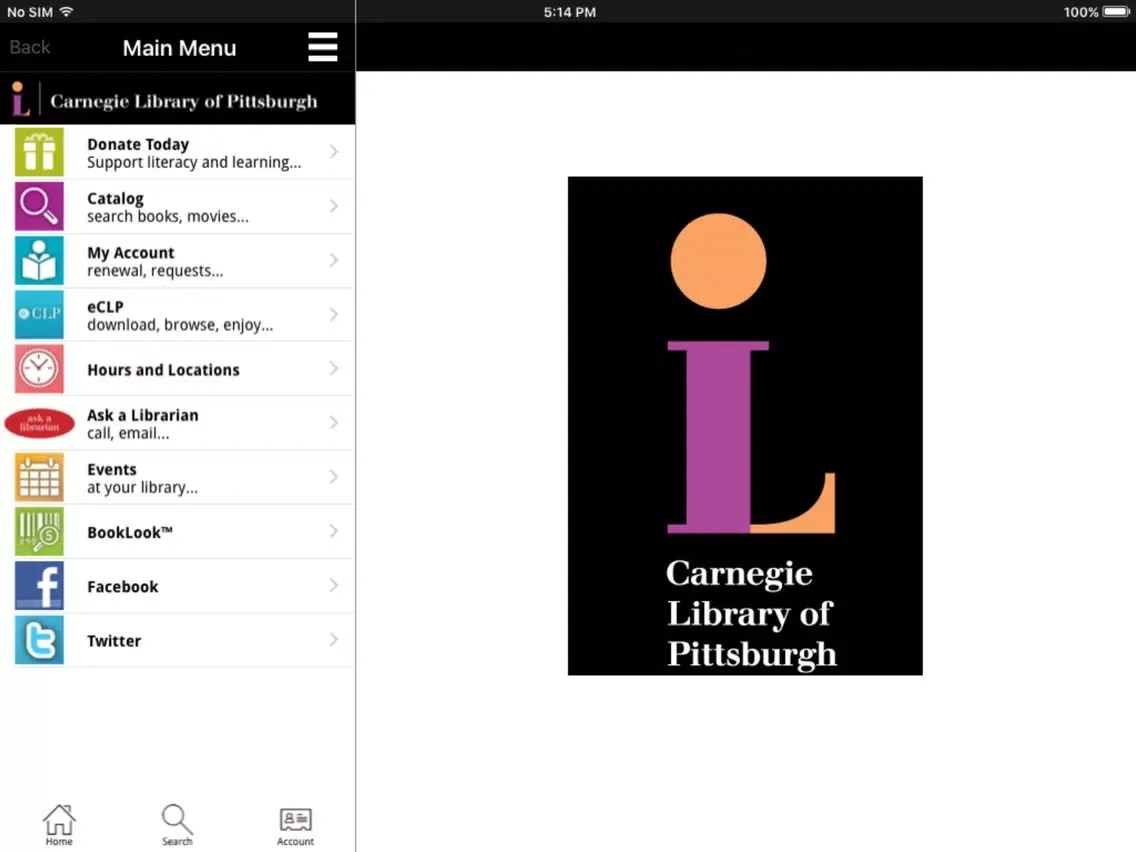The height and width of the screenshot is (852, 1136).
Task: Click the small library logo in header
Action: click(20, 99)
